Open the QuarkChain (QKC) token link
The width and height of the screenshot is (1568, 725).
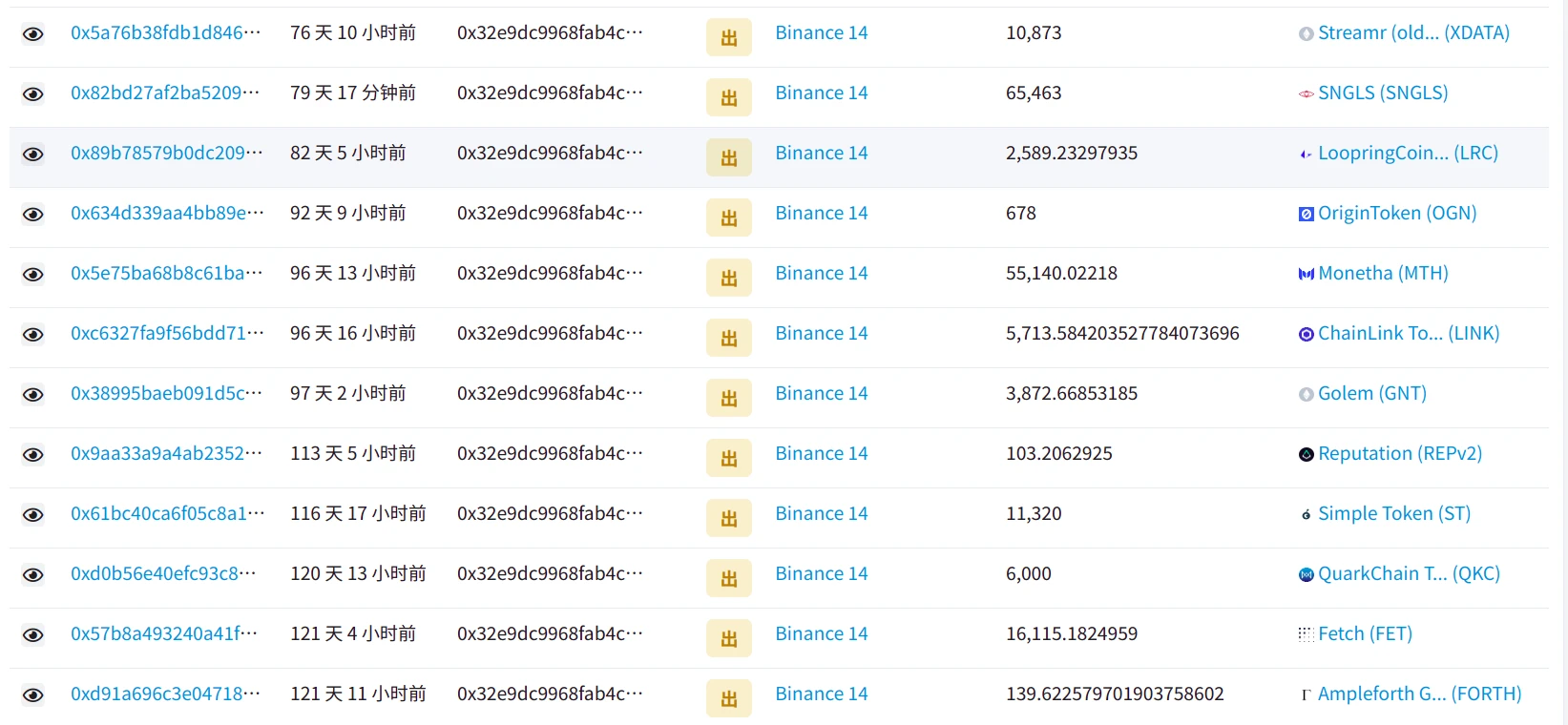(1408, 574)
